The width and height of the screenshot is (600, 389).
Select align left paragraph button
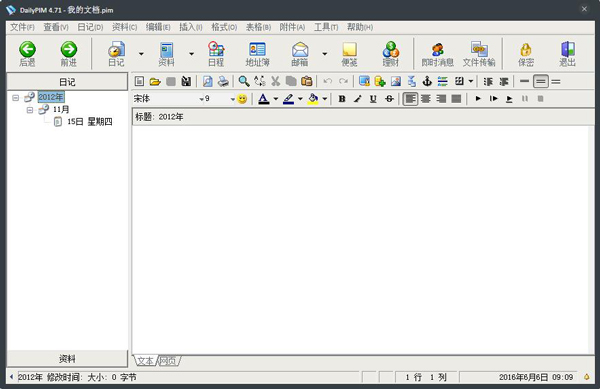pos(410,99)
